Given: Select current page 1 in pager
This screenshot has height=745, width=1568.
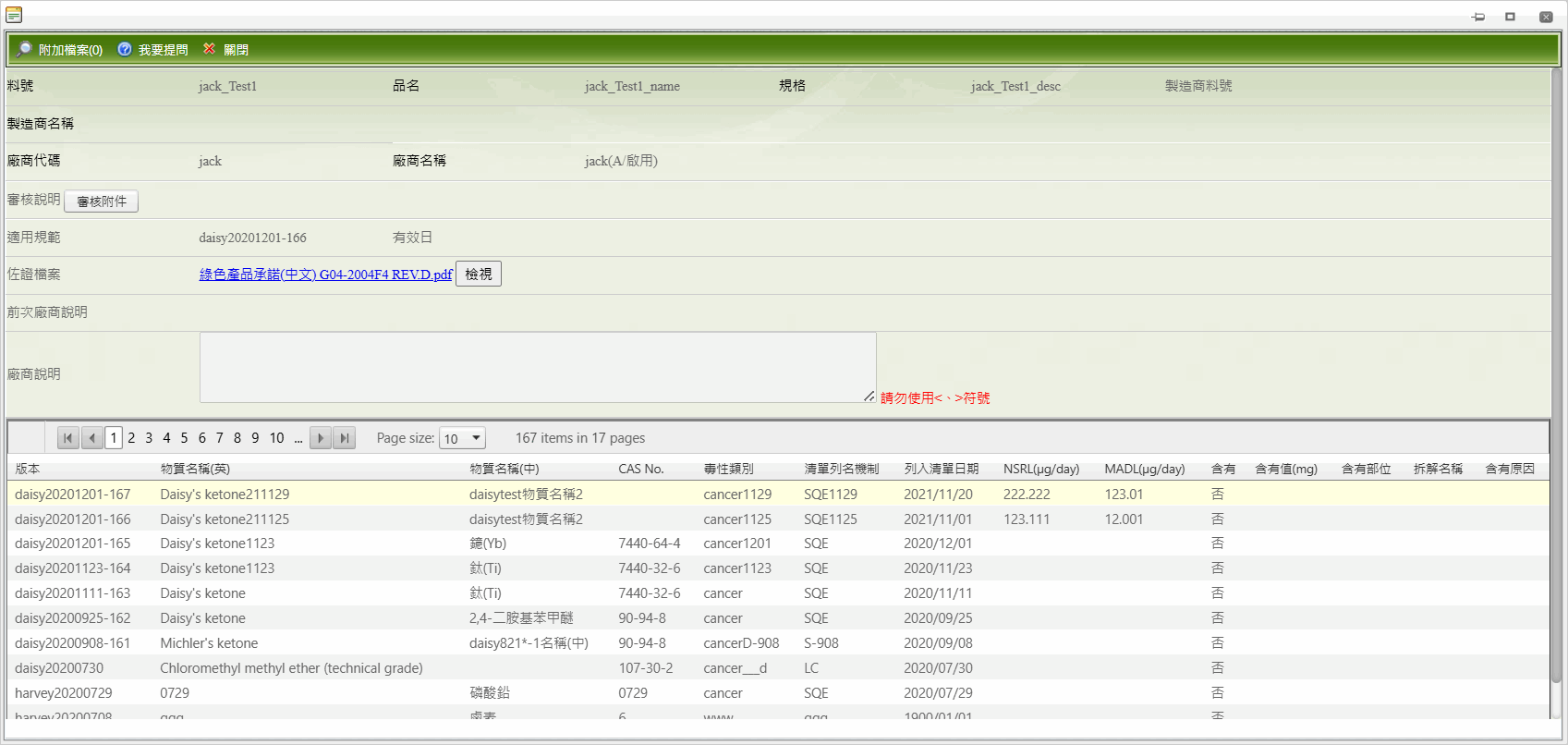Looking at the screenshot, I should tap(114, 438).
